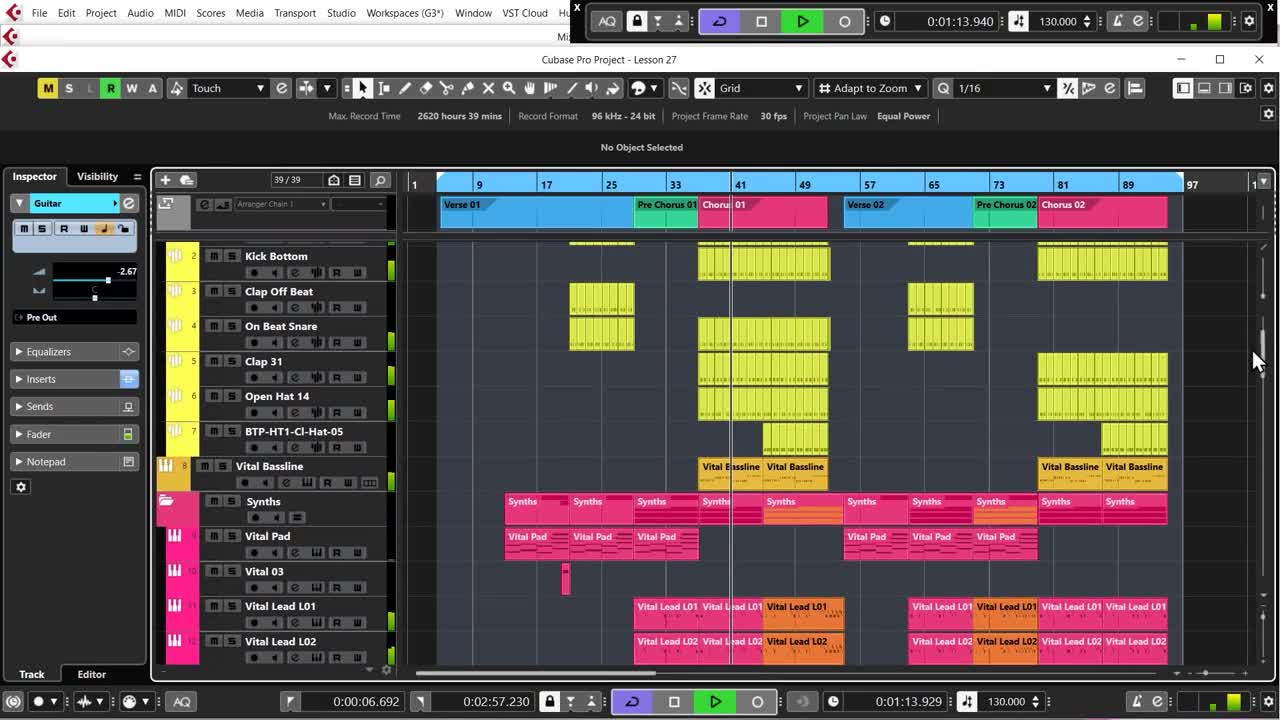Open the Transport menu
This screenshot has width=1280, height=720.
295,13
